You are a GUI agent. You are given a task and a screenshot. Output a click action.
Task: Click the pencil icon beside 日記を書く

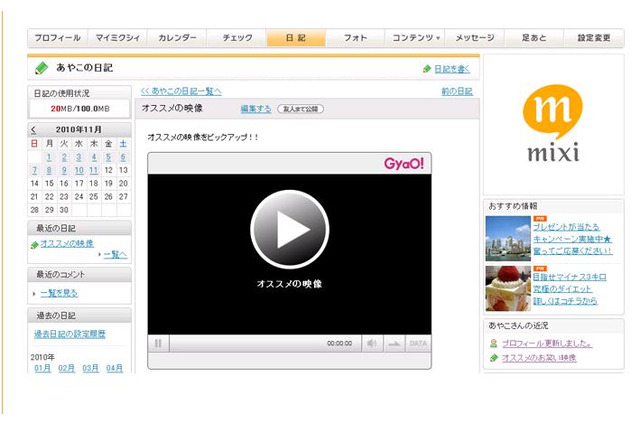pos(427,69)
